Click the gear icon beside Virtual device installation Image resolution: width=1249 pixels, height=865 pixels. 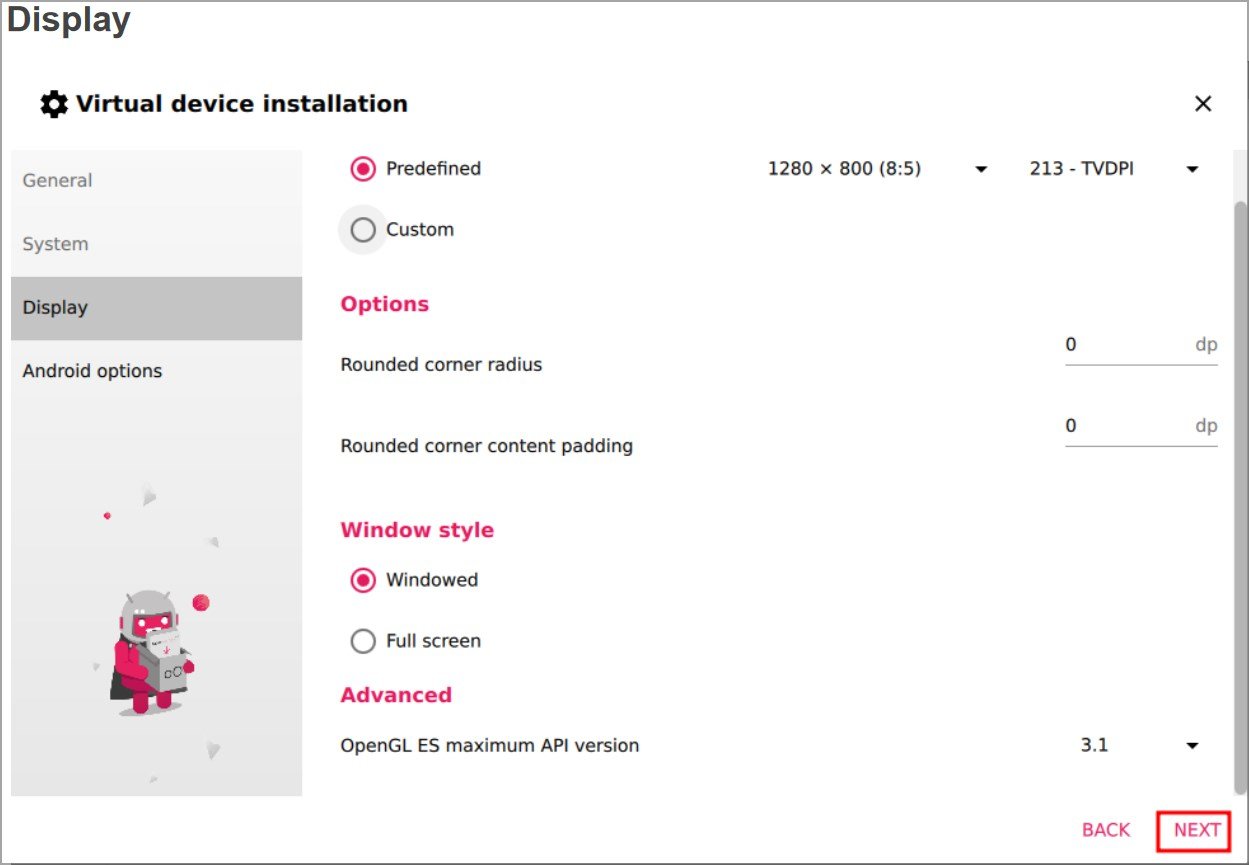point(53,104)
